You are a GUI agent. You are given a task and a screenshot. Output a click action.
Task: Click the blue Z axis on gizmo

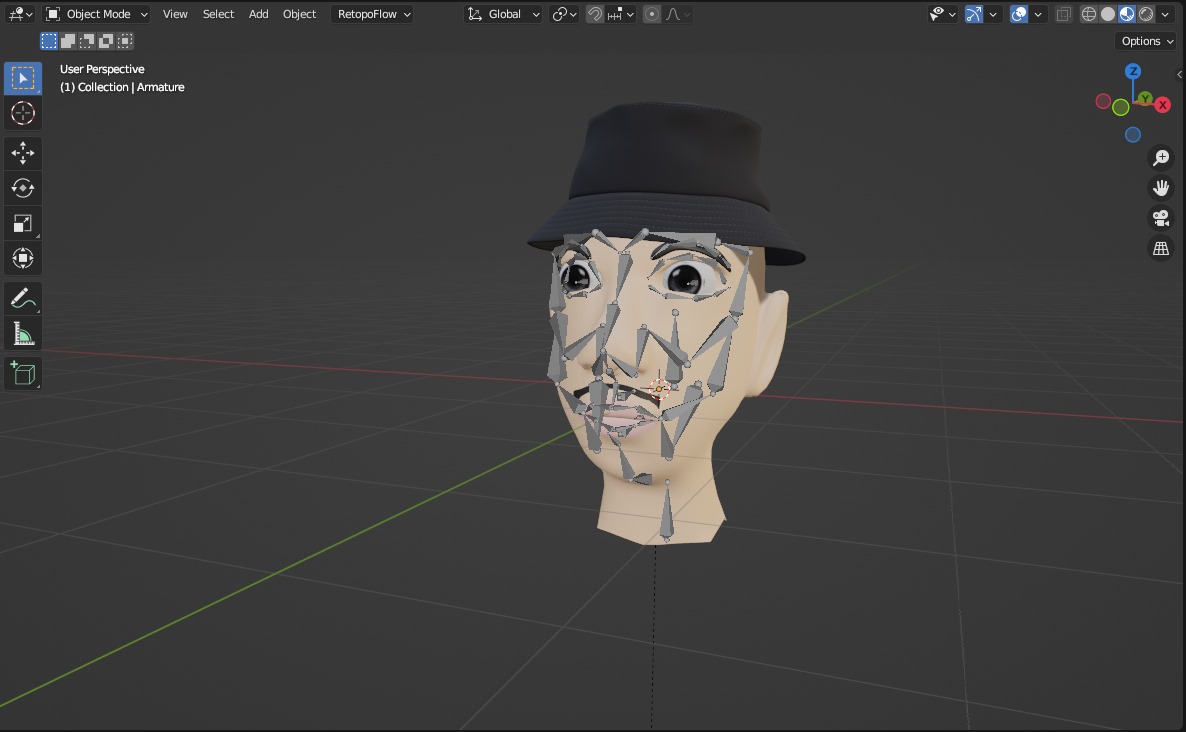(1132, 71)
